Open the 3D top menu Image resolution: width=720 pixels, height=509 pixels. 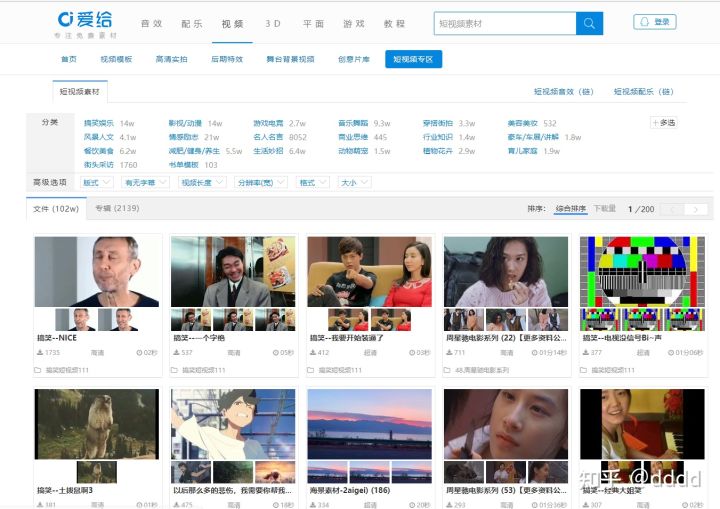tap(273, 23)
